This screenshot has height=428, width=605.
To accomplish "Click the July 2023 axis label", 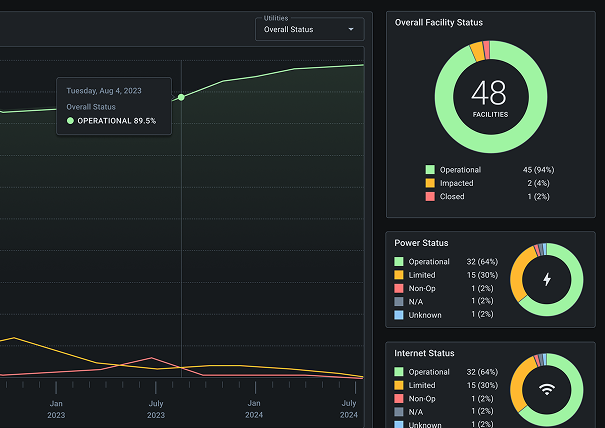I will point(156,408).
